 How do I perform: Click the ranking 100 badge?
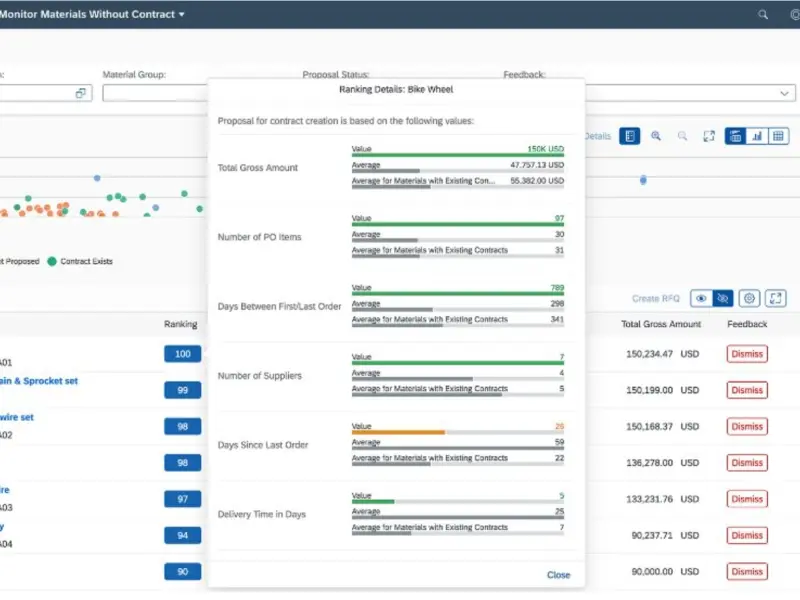pyautogui.click(x=182, y=354)
